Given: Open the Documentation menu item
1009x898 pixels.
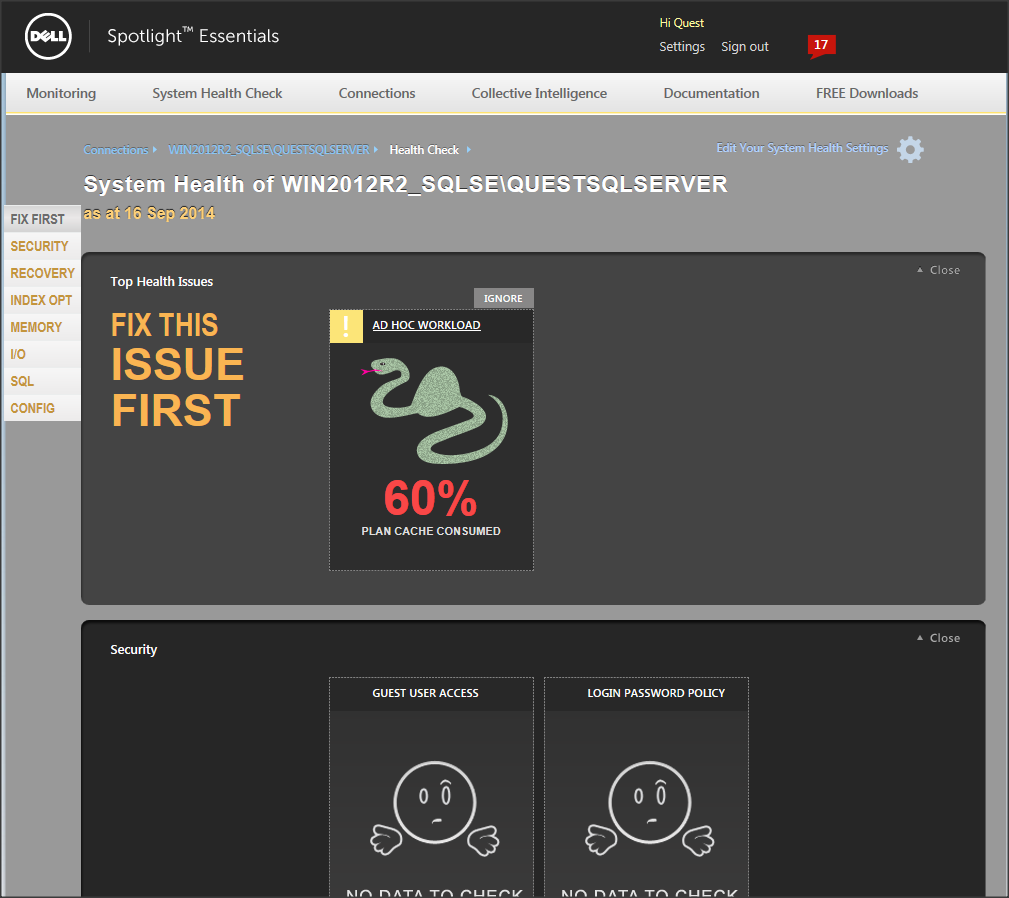Looking at the screenshot, I should tap(711, 93).
